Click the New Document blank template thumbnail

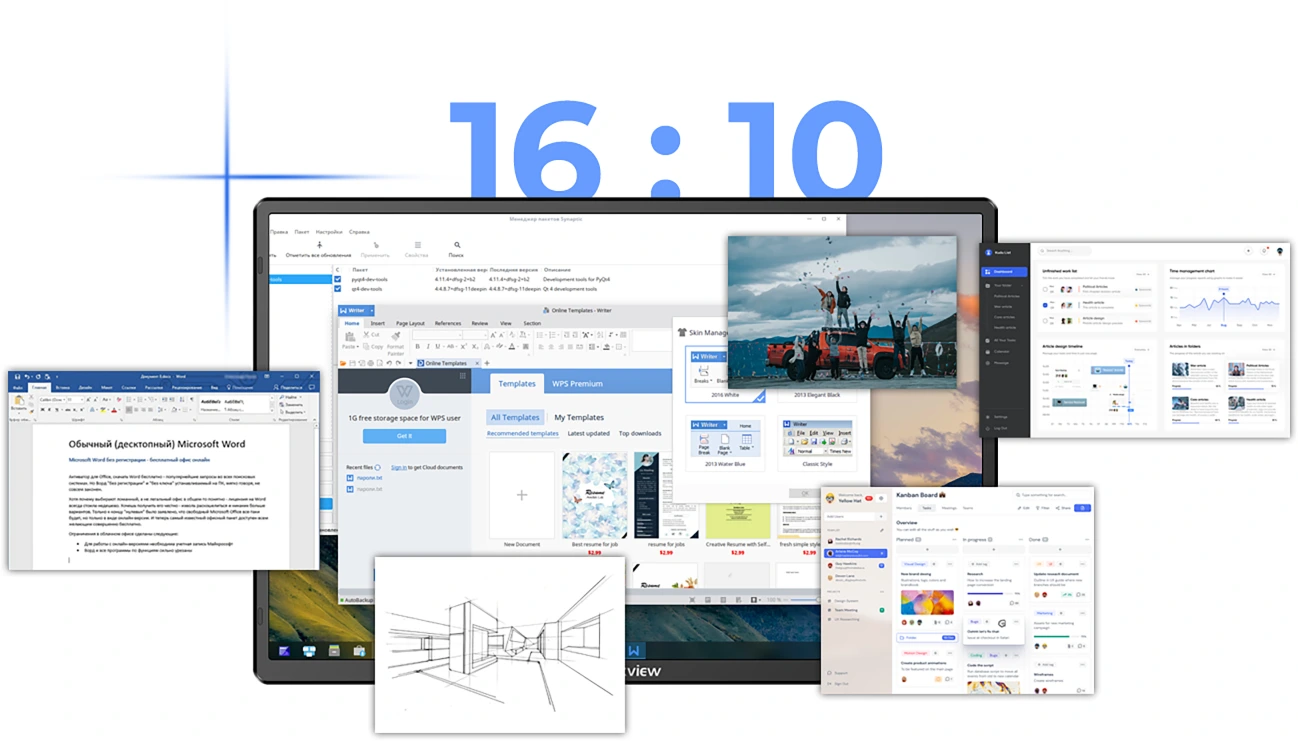(521, 495)
